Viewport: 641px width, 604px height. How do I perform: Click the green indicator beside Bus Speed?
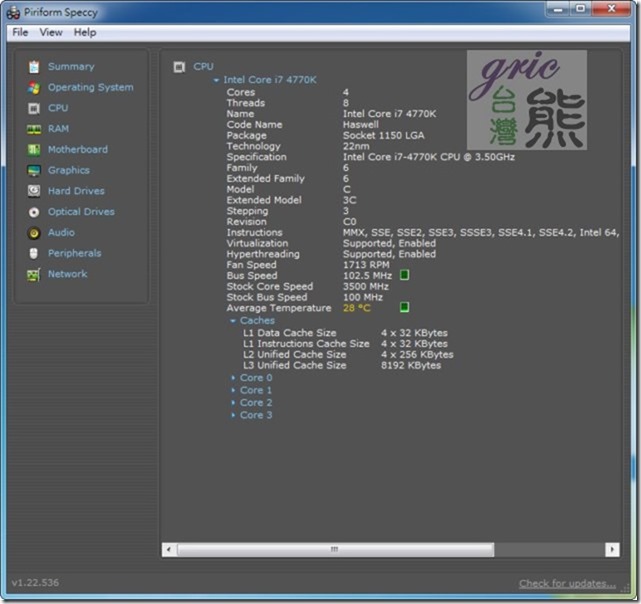(404, 275)
